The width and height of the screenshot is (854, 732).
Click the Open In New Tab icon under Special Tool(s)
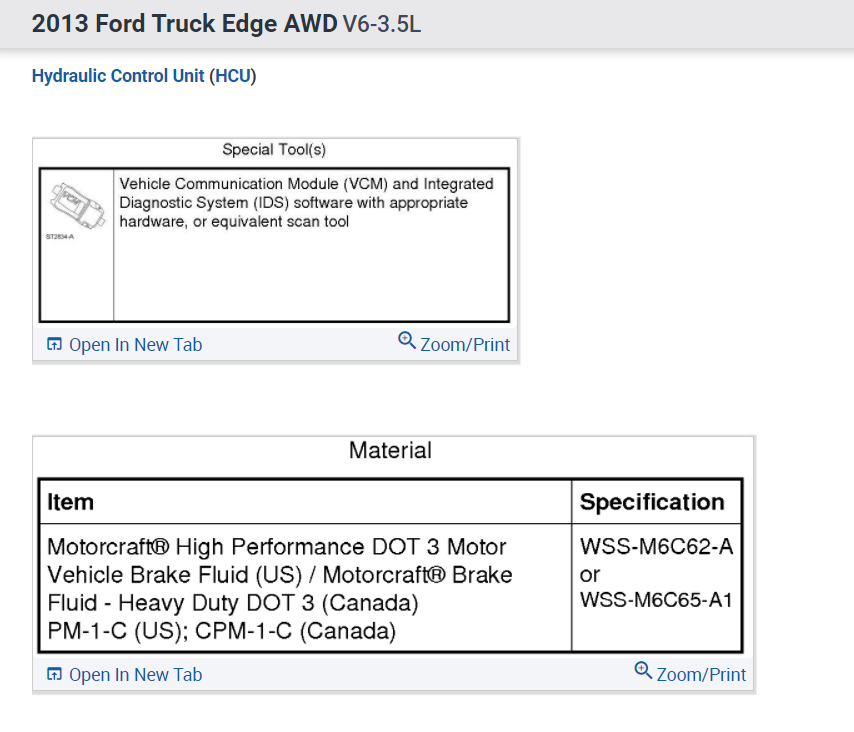[55, 345]
